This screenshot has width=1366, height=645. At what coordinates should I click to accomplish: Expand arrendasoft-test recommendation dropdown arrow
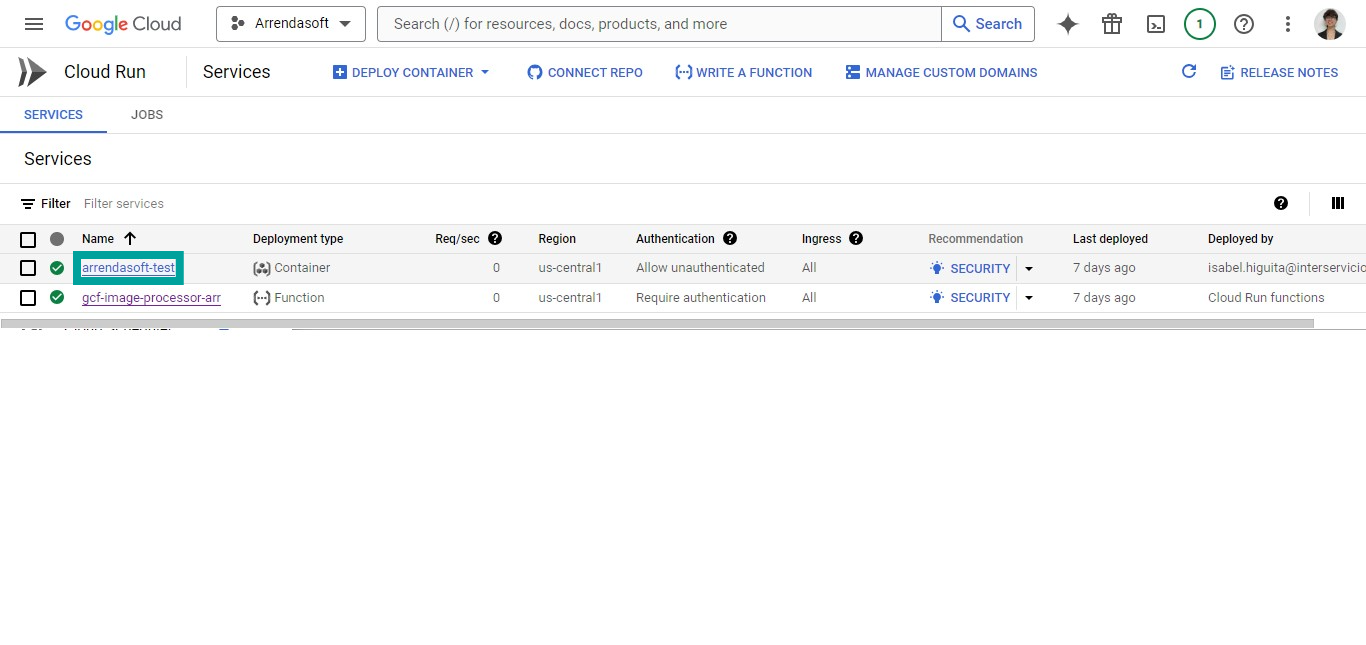(1029, 268)
